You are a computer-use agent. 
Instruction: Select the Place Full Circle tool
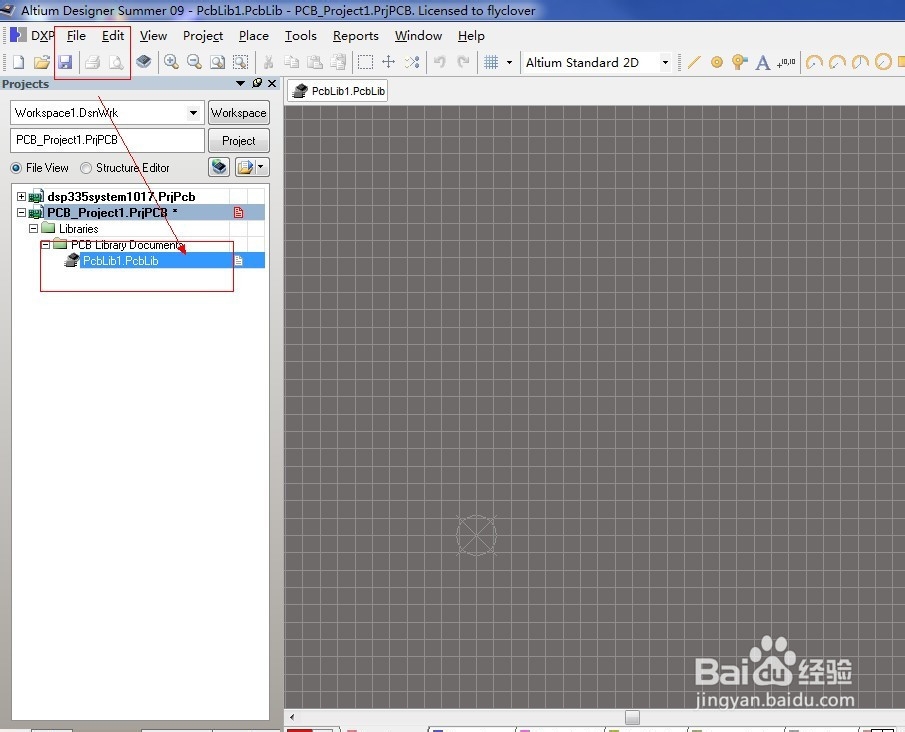coord(883,62)
